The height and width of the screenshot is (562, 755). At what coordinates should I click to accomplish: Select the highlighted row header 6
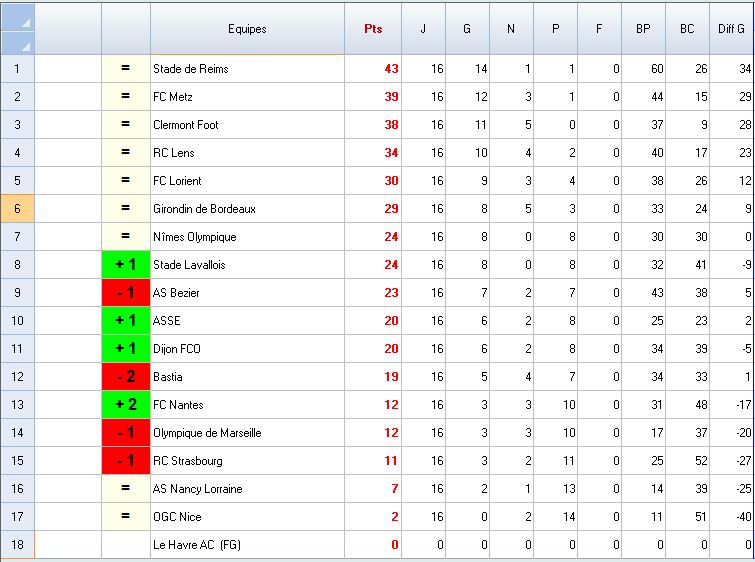tap(17, 209)
